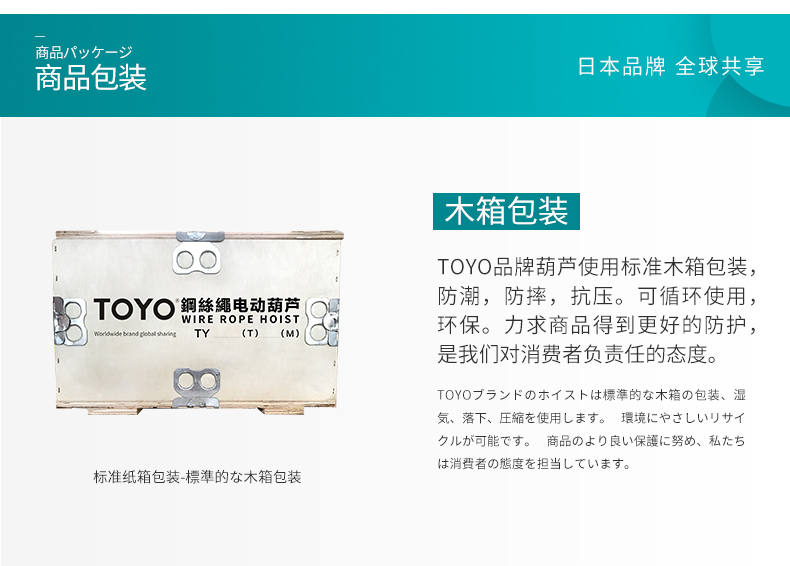790x566 pixels.
Task: Click the top metal clasp on crate
Action: point(197,254)
